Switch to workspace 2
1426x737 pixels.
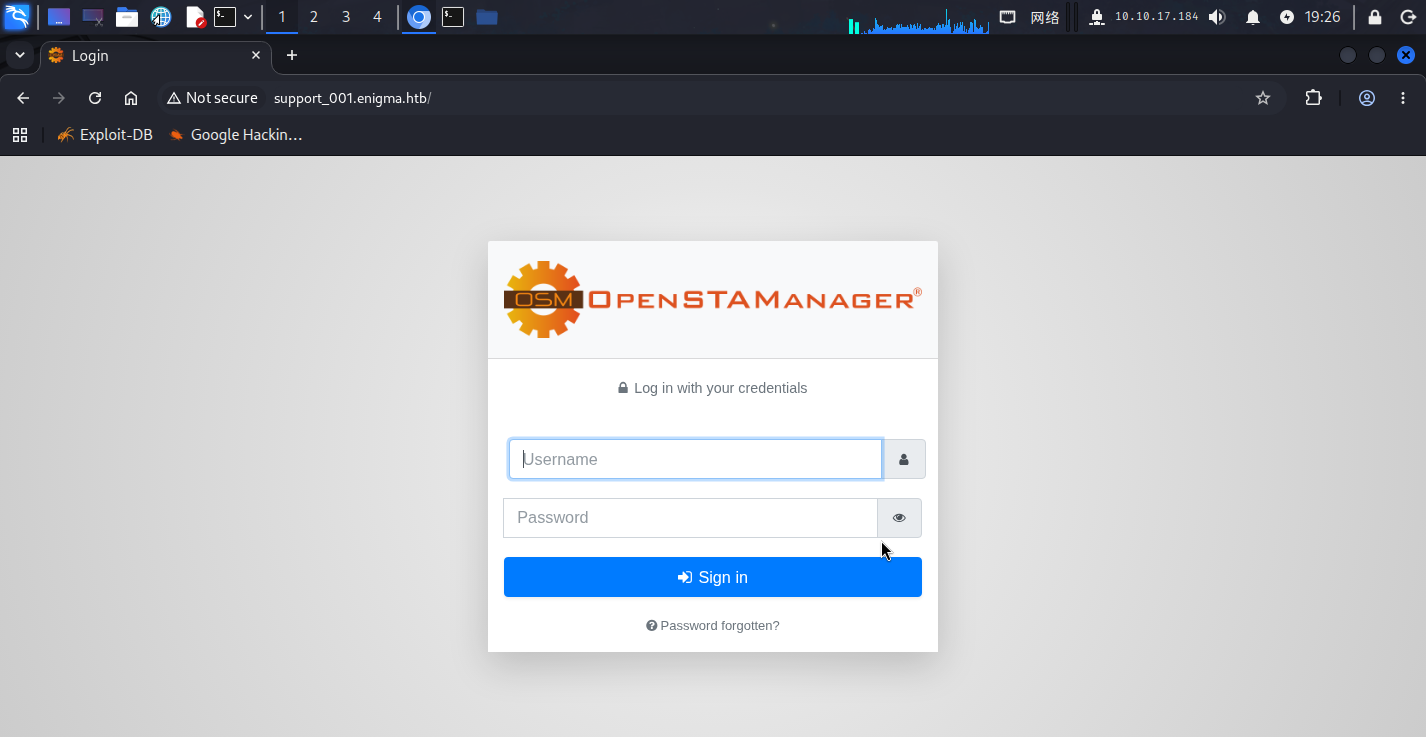pyautogui.click(x=314, y=17)
